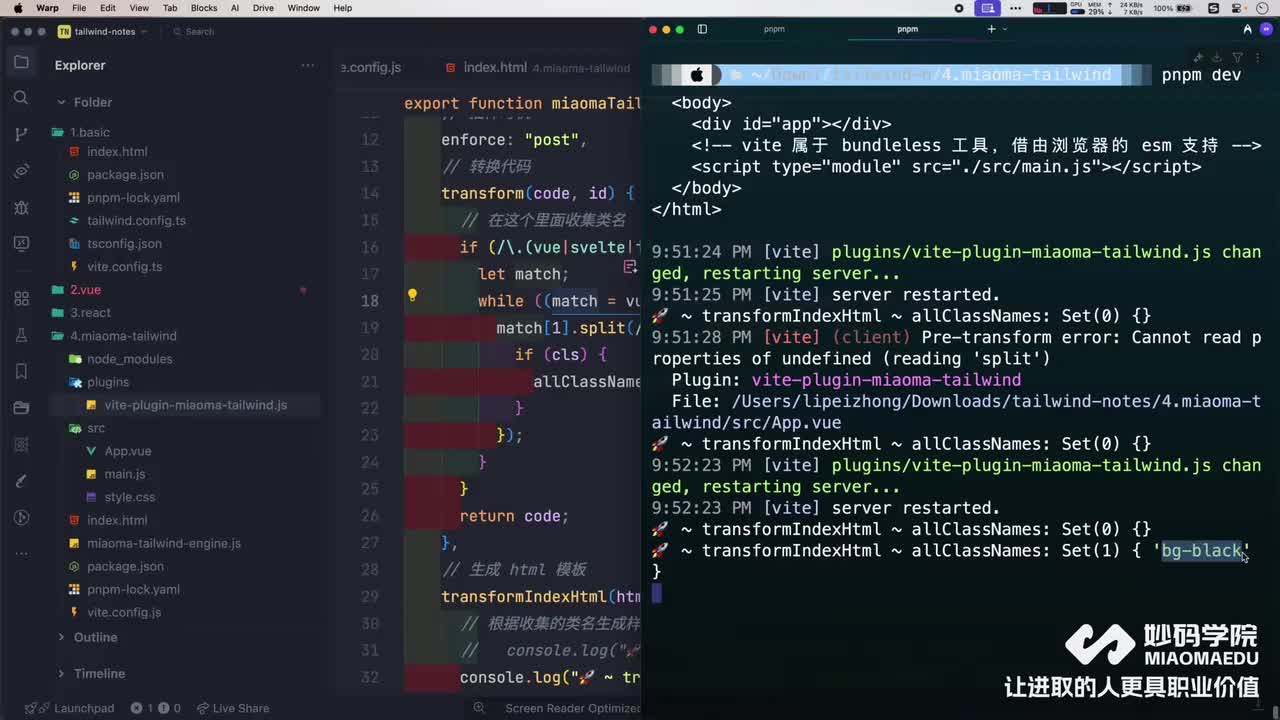
Task: Open the Testing flask icon
Action: pos(21,335)
